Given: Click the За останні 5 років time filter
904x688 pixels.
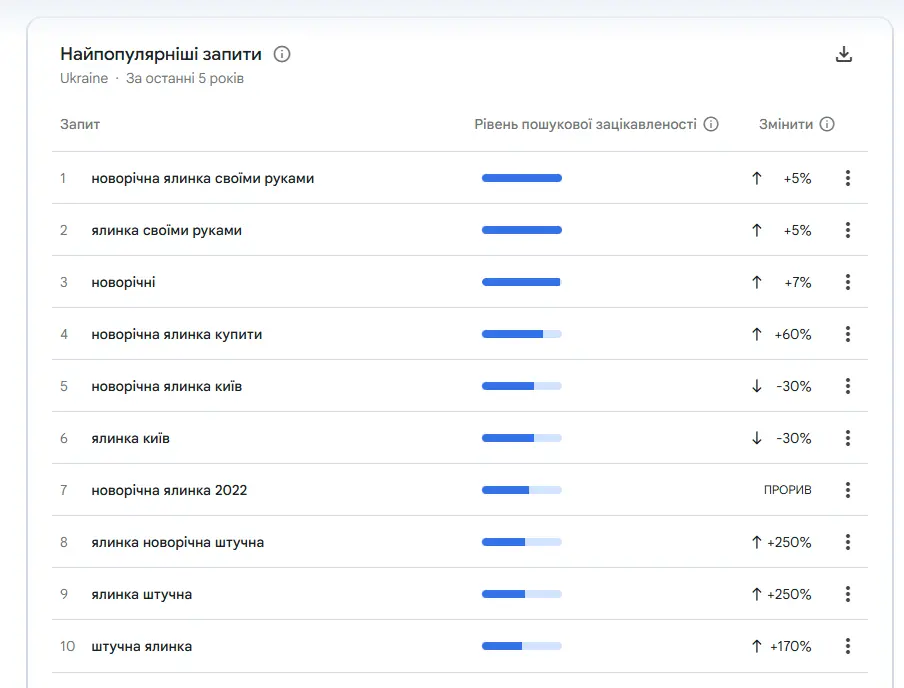Looking at the screenshot, I should pyautogui.click(x=184, y=77).
